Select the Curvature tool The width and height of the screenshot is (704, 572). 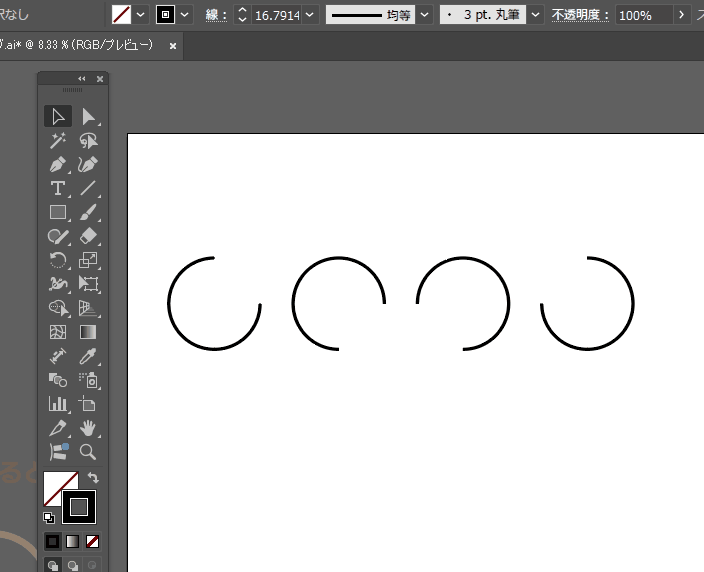pos(88,164)
